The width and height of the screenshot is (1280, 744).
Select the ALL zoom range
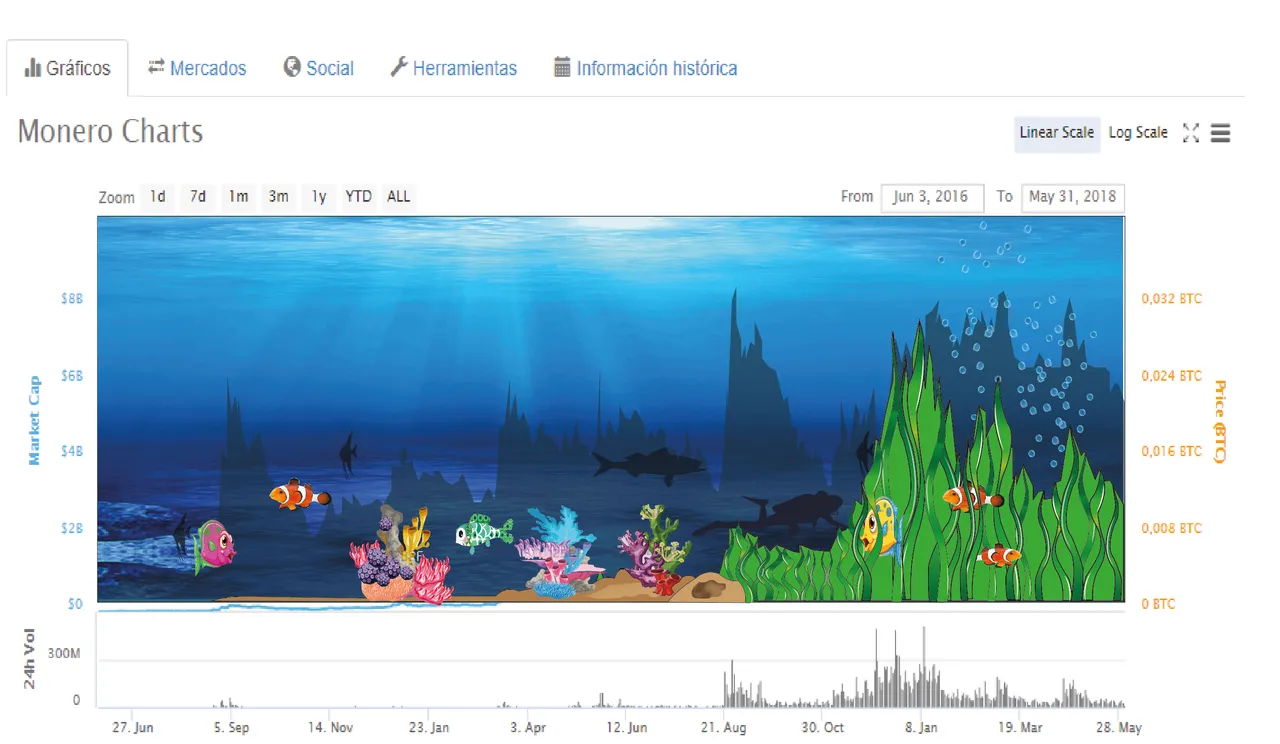[x=398, y=197]
